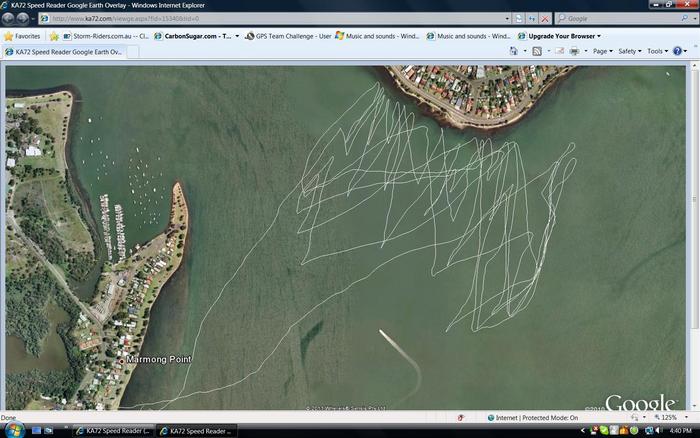Click the Refresh page icon

533,18
